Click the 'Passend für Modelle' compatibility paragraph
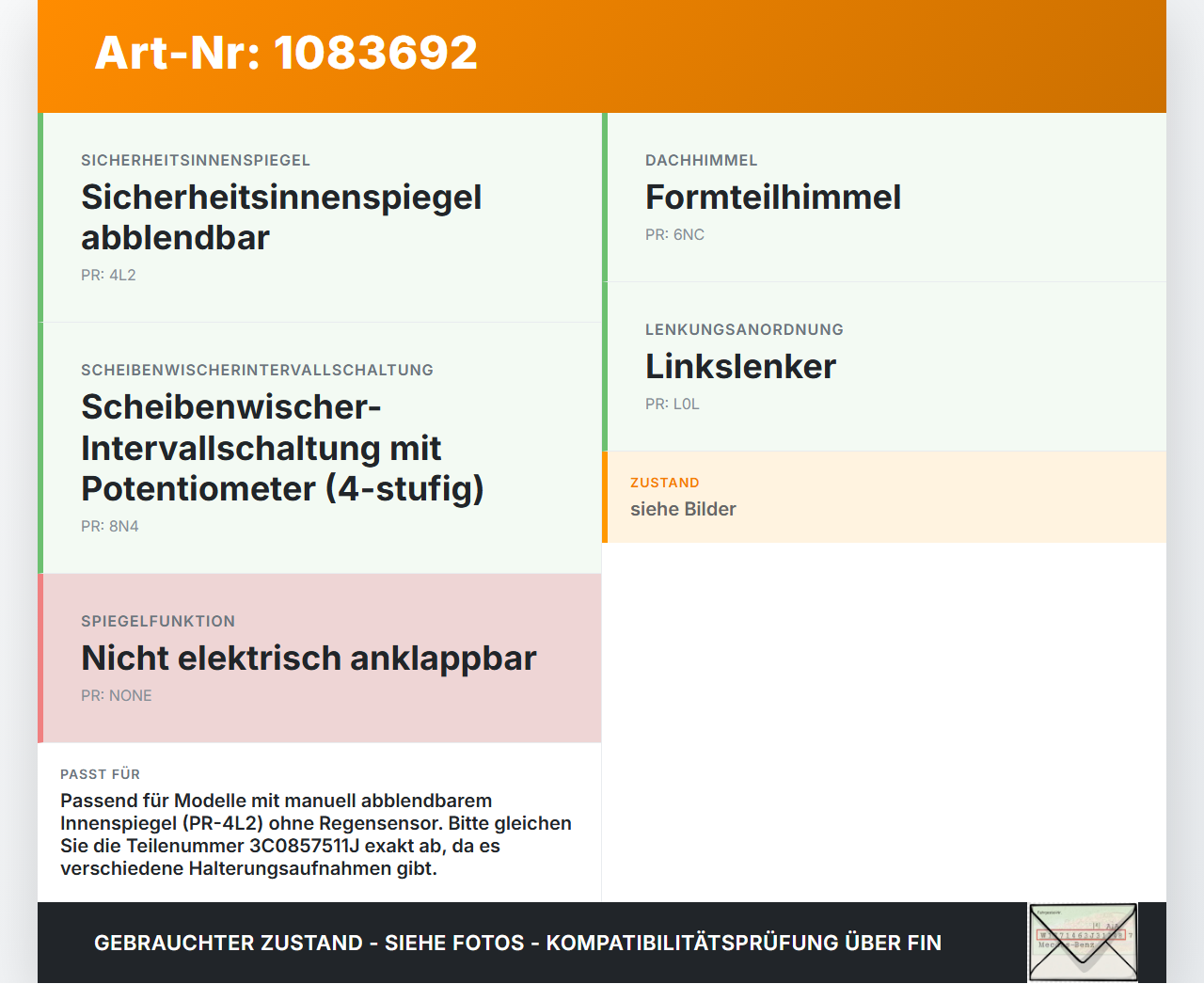This screenshot has height=984, width=1204. [x=316, y=834]
